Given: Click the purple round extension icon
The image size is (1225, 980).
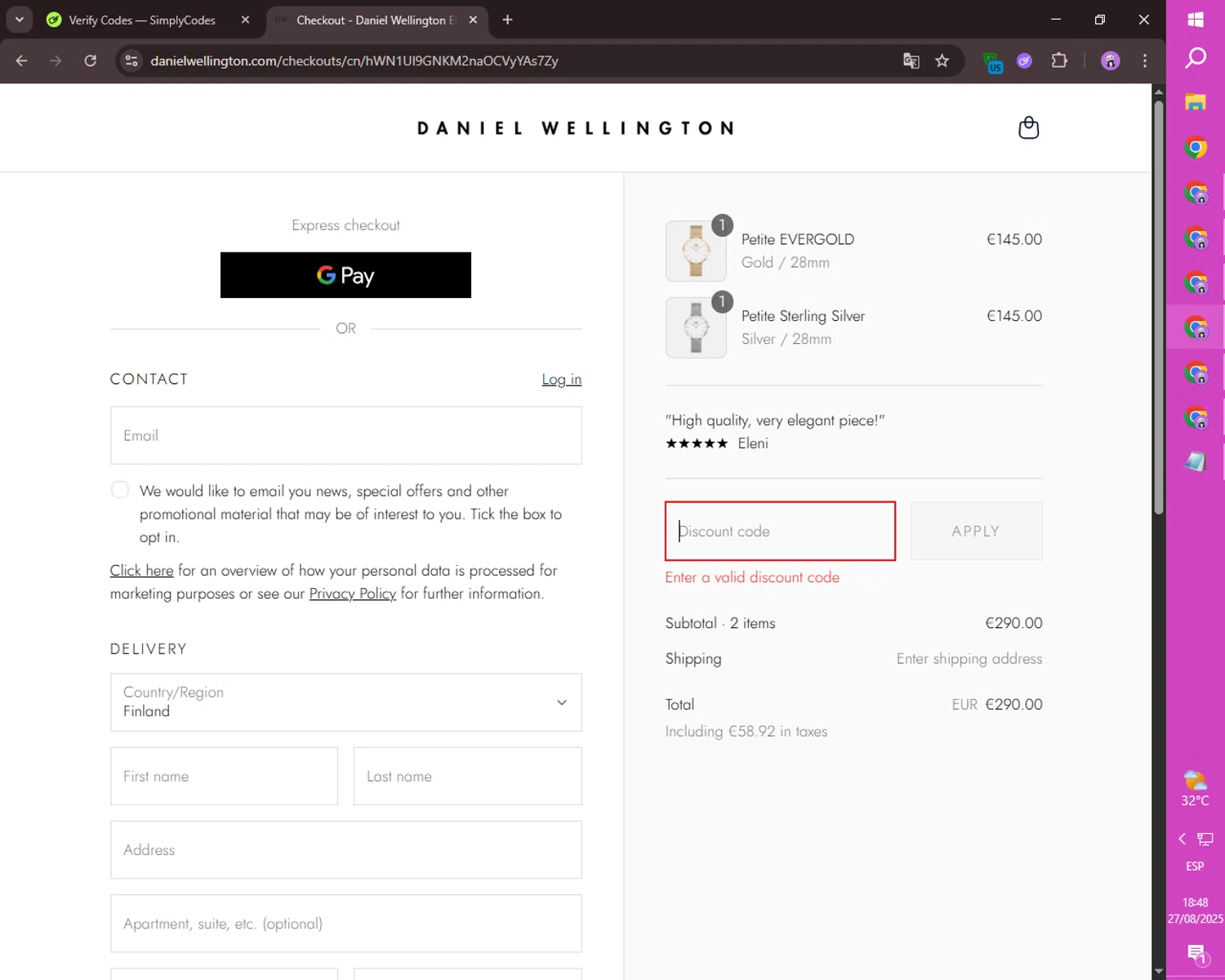Looking at the screenshot, I should tap(1024, 60).
